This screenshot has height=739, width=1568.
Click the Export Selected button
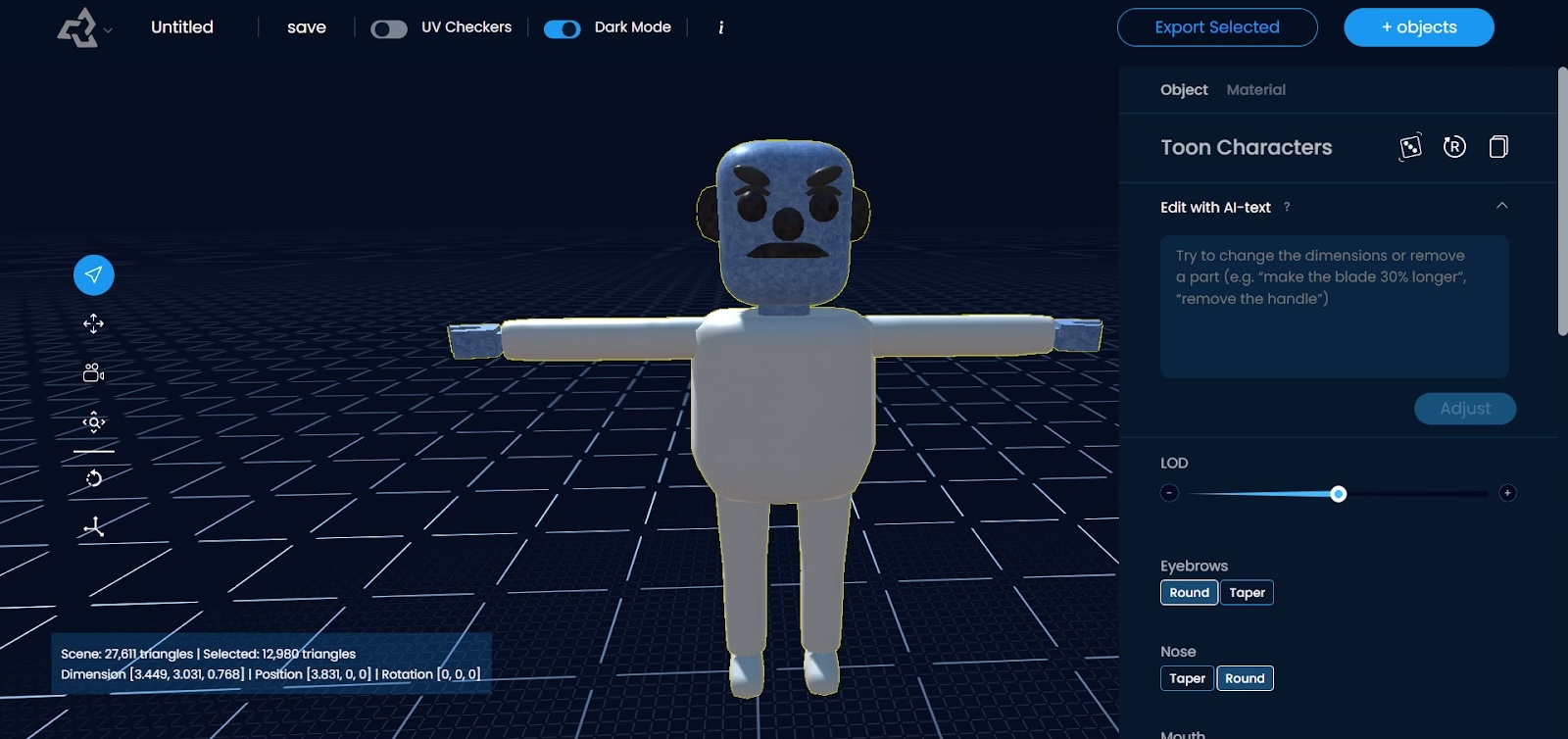(1217, 27)
